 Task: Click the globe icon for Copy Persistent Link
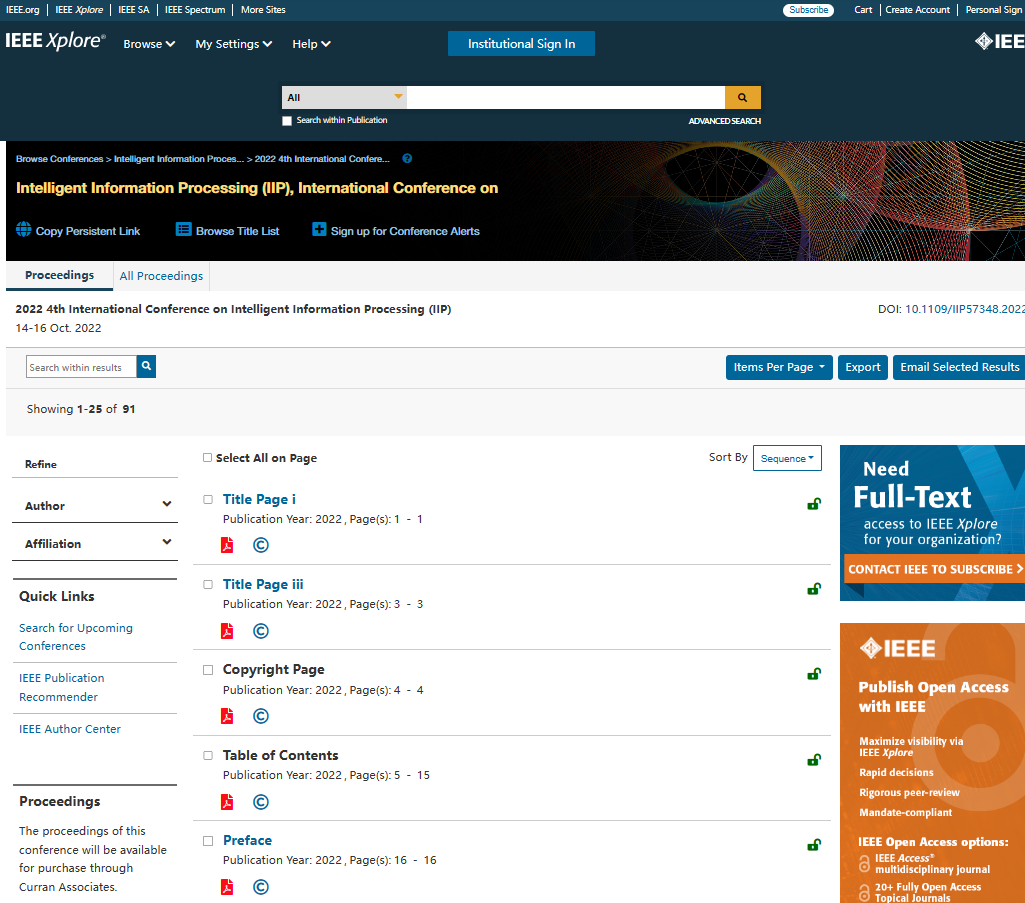[24, 230]
